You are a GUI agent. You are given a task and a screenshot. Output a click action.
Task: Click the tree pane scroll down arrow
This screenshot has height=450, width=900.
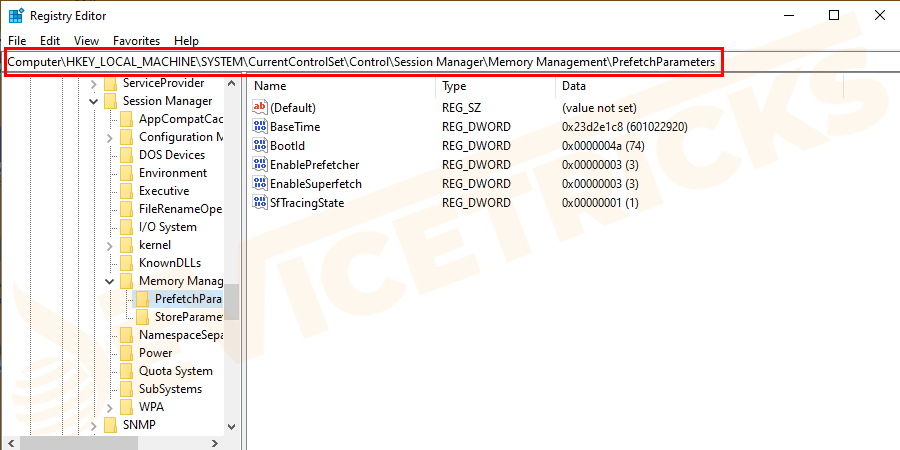(x=231, y=426)
